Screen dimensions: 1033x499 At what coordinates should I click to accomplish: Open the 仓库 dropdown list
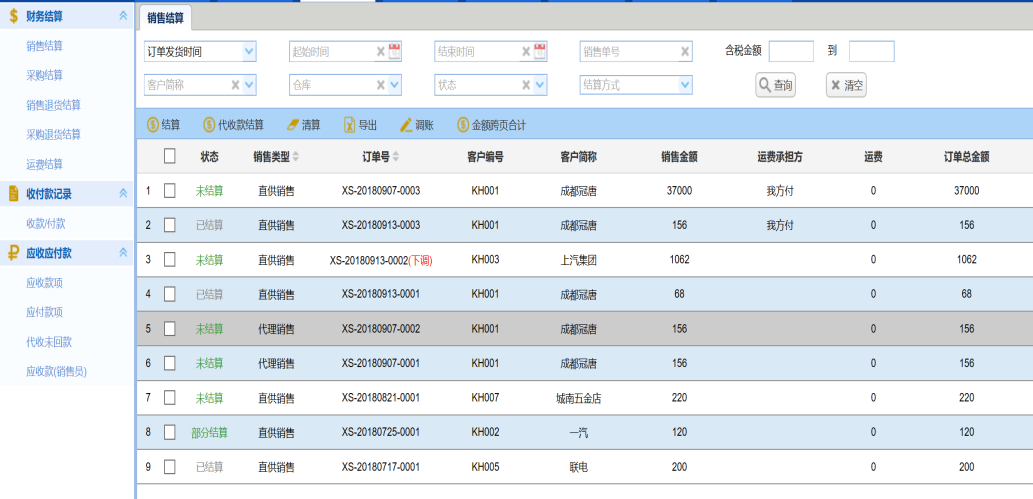[394, 85]
